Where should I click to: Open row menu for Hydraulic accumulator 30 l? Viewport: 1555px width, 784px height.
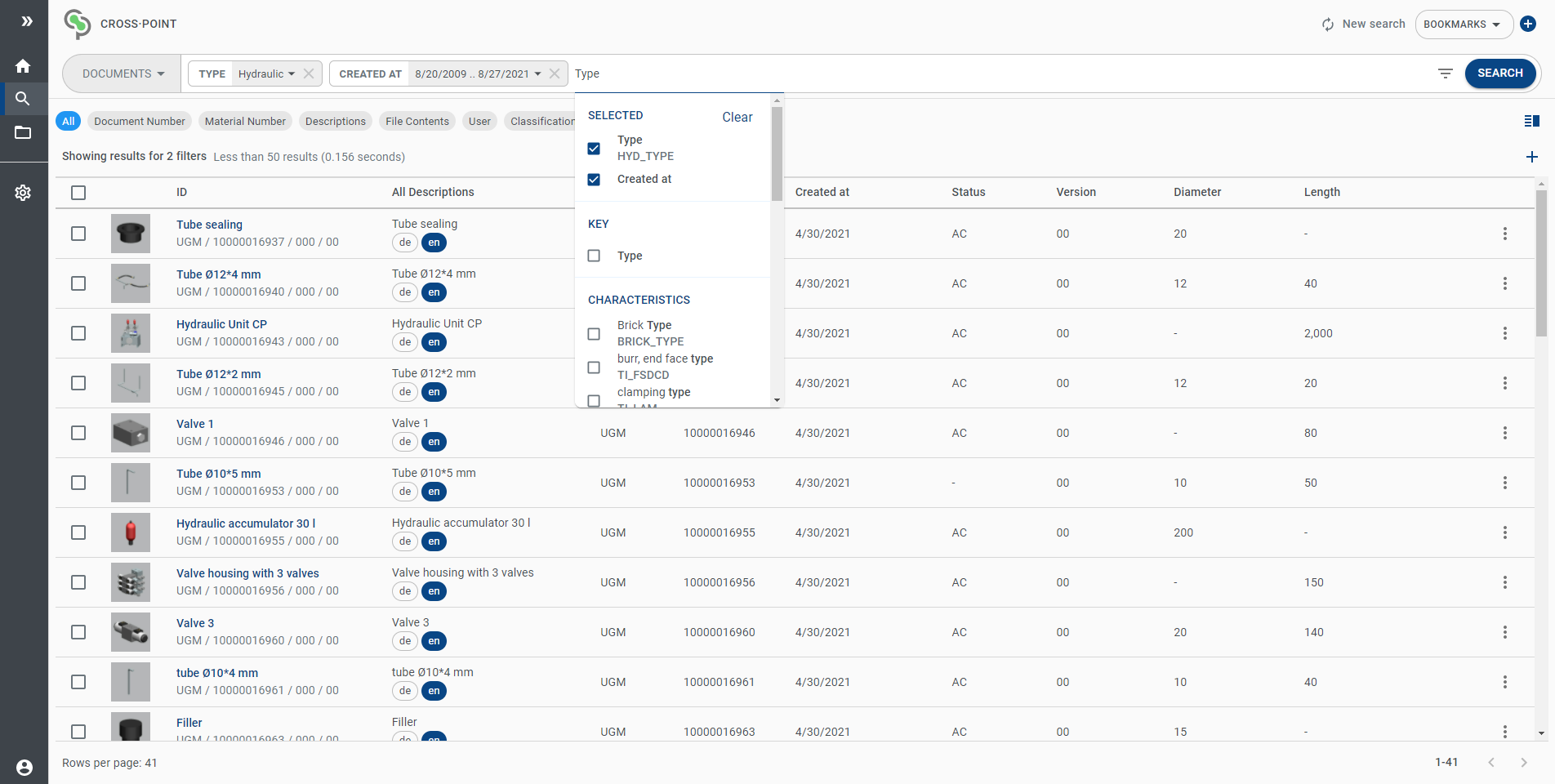coord(1505,532)
